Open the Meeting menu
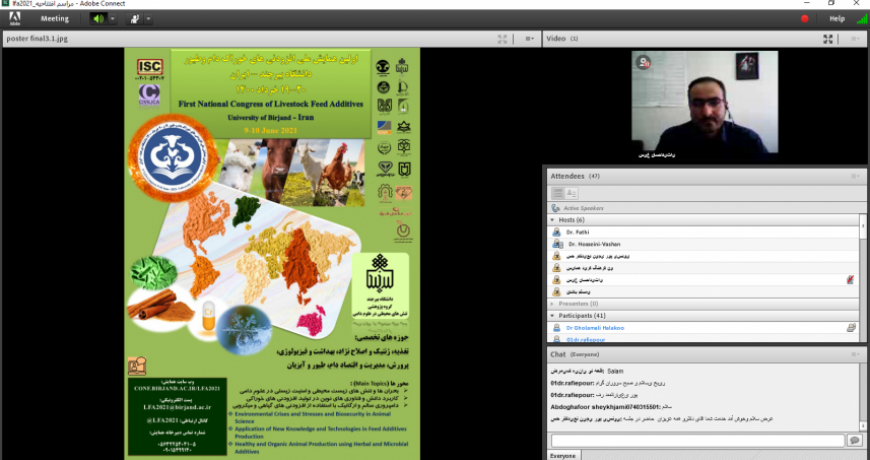This screenshot has width=870, height=460. point(54,18)
